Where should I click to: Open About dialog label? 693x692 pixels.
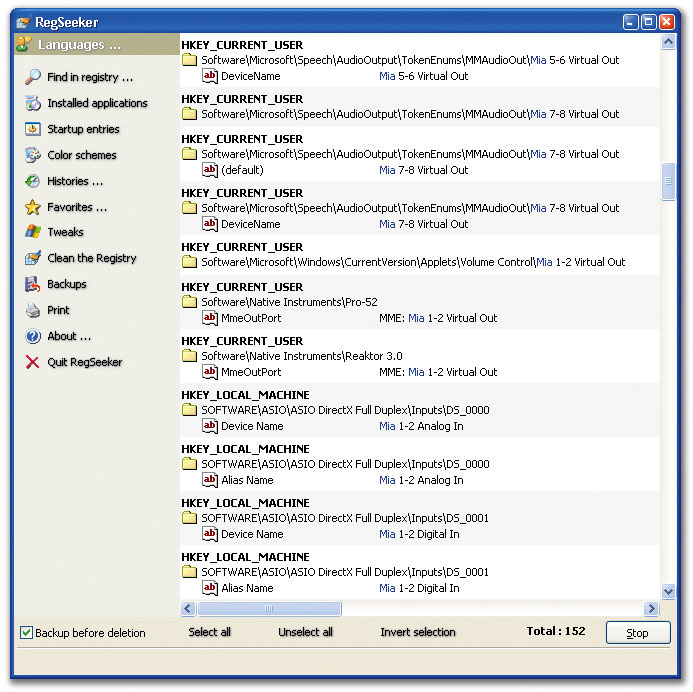[x=69, y=336]
